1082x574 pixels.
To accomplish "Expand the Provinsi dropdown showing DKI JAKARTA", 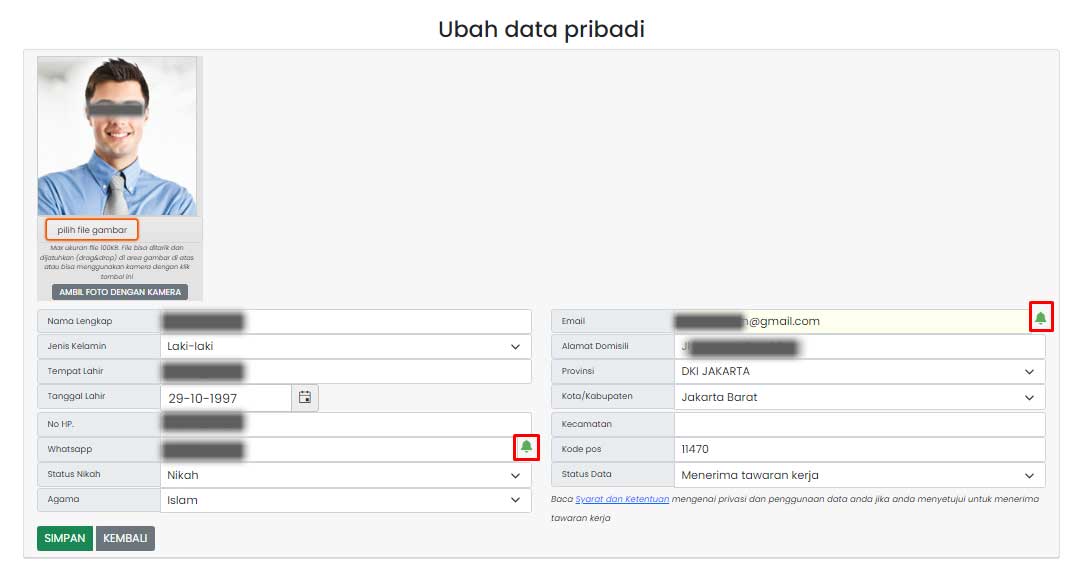I will (859, 371).
